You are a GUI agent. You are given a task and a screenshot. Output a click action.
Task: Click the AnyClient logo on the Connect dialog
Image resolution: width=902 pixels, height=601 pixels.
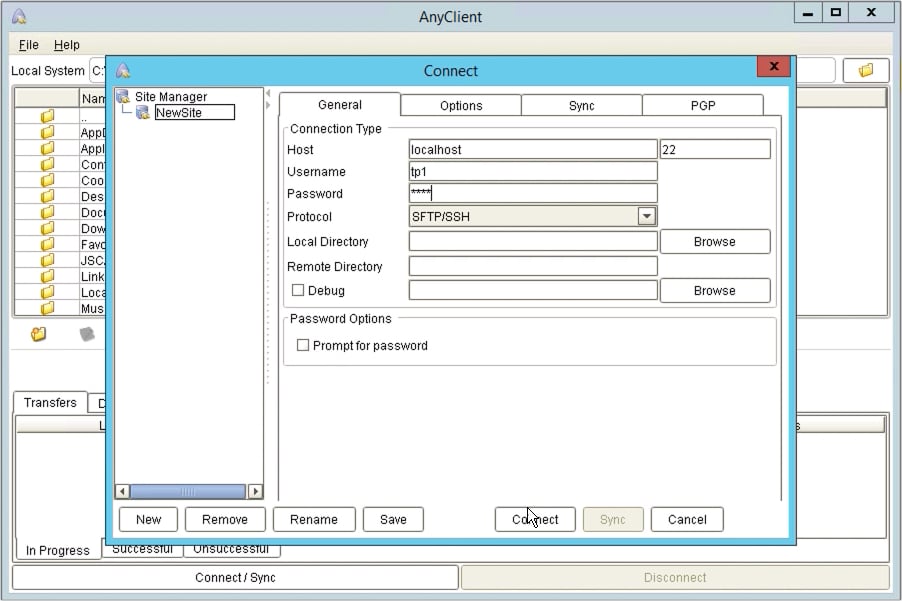click(124, 70)
